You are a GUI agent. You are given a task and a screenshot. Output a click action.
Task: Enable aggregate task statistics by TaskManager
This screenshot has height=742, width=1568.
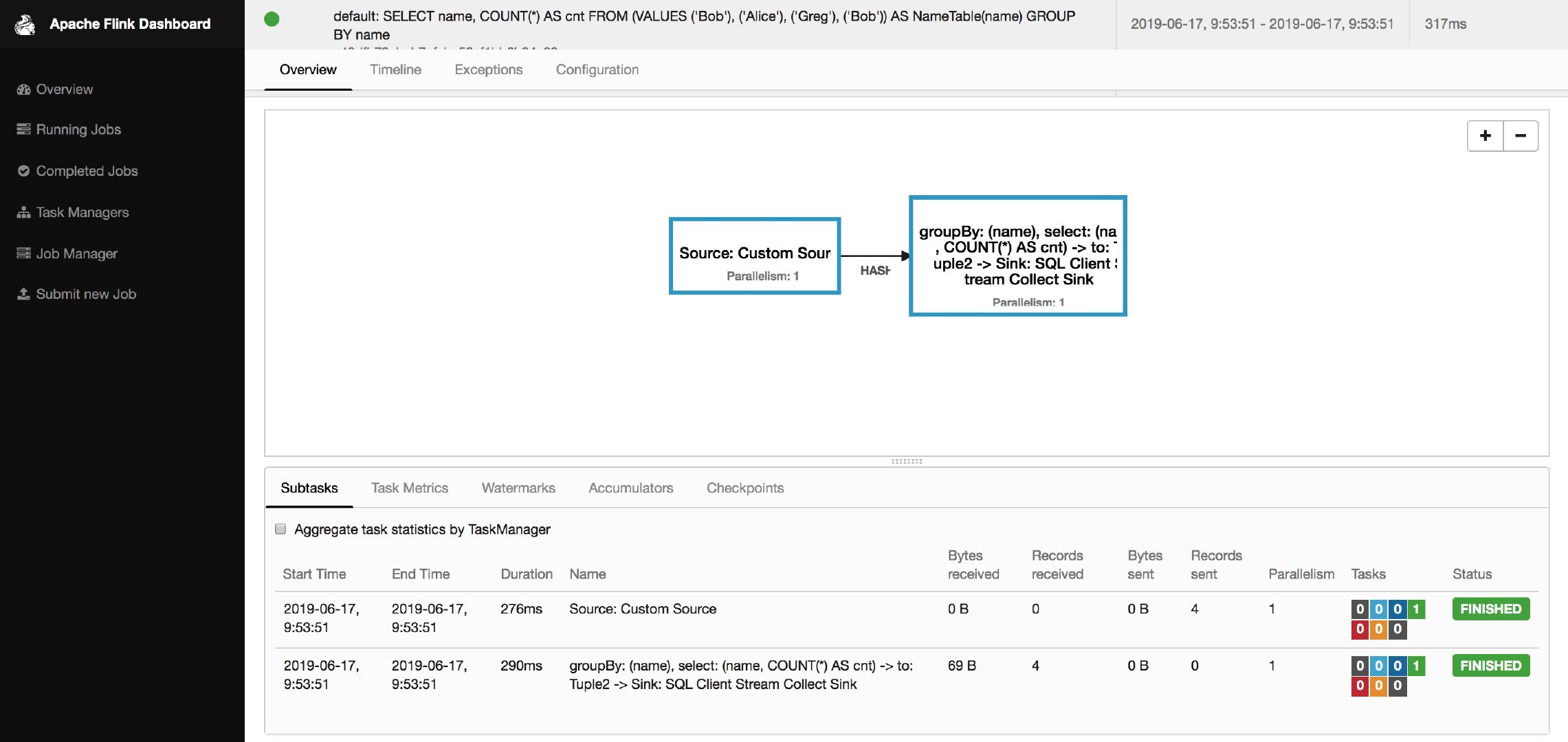280,528
